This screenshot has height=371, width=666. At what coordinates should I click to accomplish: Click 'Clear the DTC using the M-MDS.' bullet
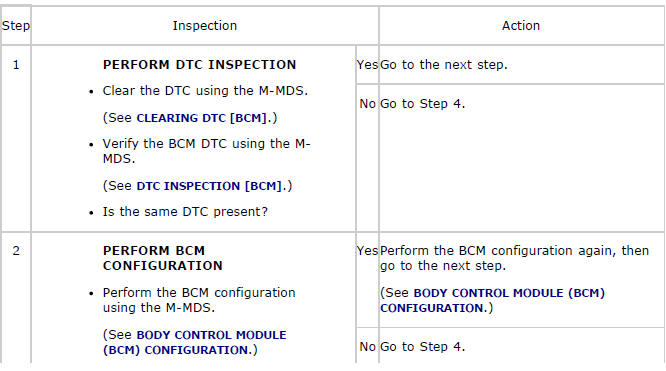(x=205, y=91)
